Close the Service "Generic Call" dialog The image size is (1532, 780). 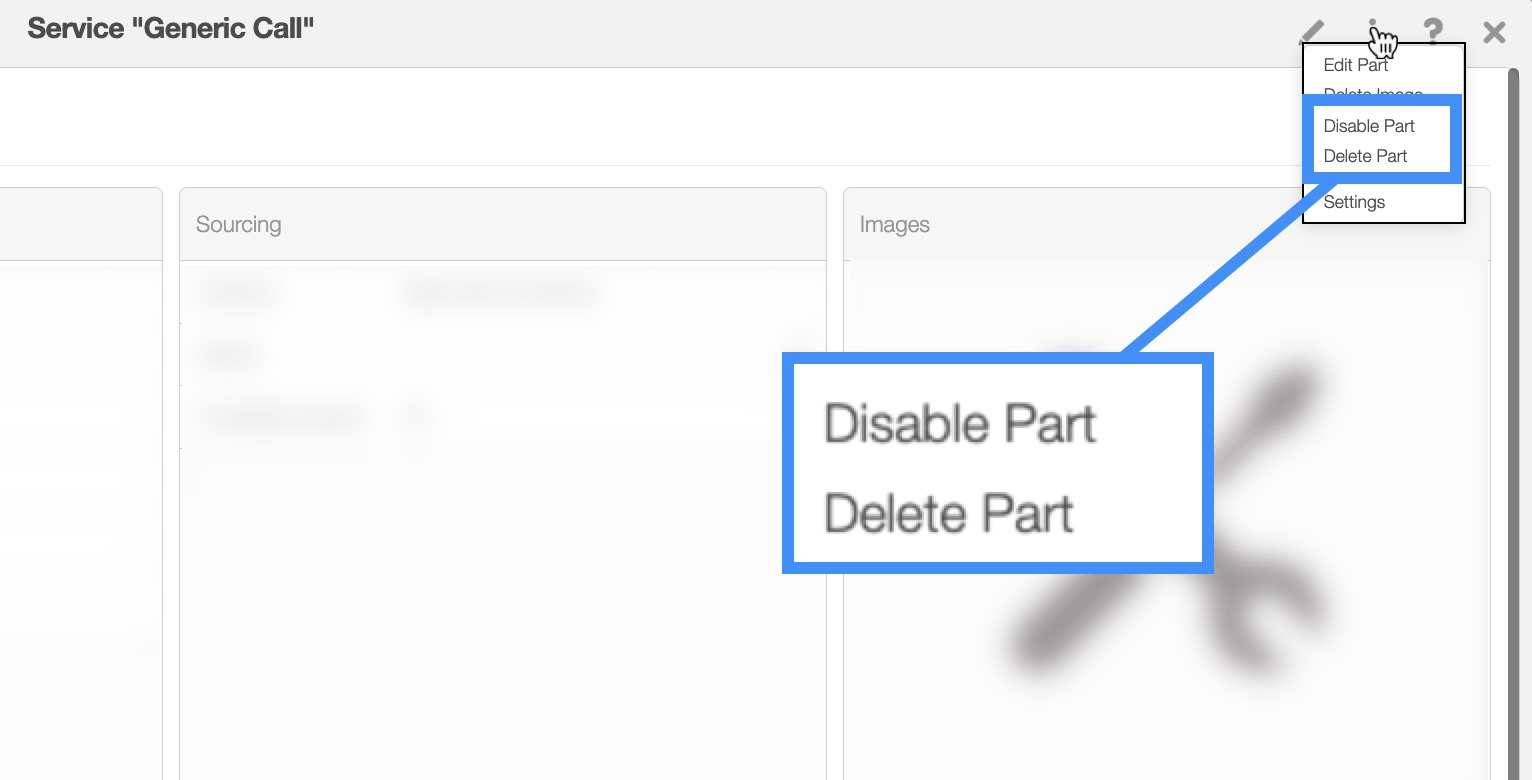[x=1494, y=33]
